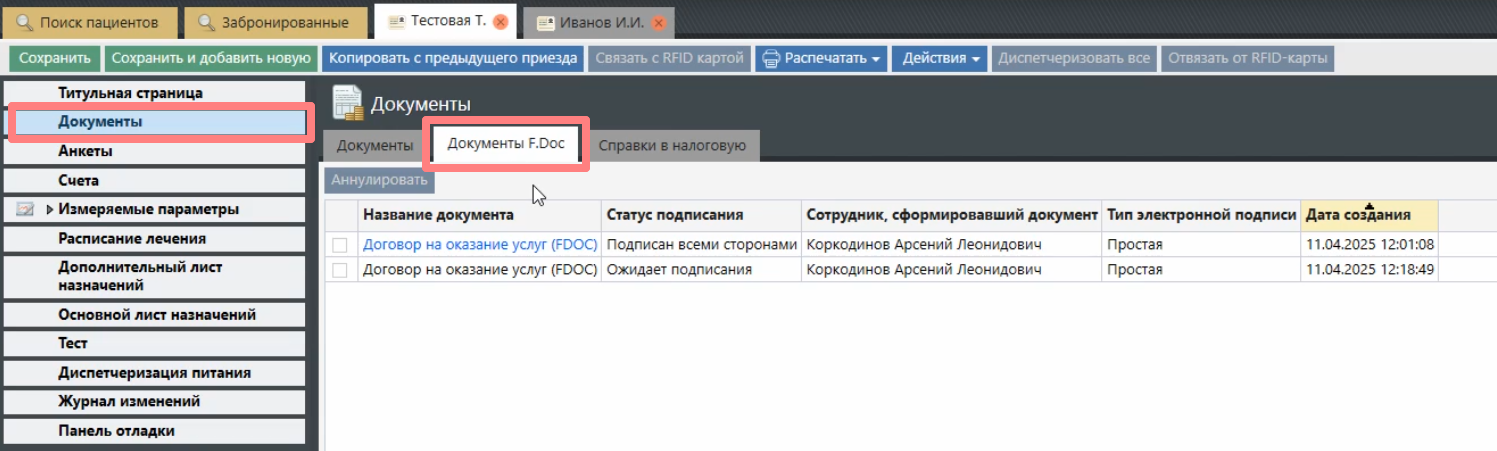Check the box for the signed Договор row
Screen dimensions: 1497x451
pos(341,245)
